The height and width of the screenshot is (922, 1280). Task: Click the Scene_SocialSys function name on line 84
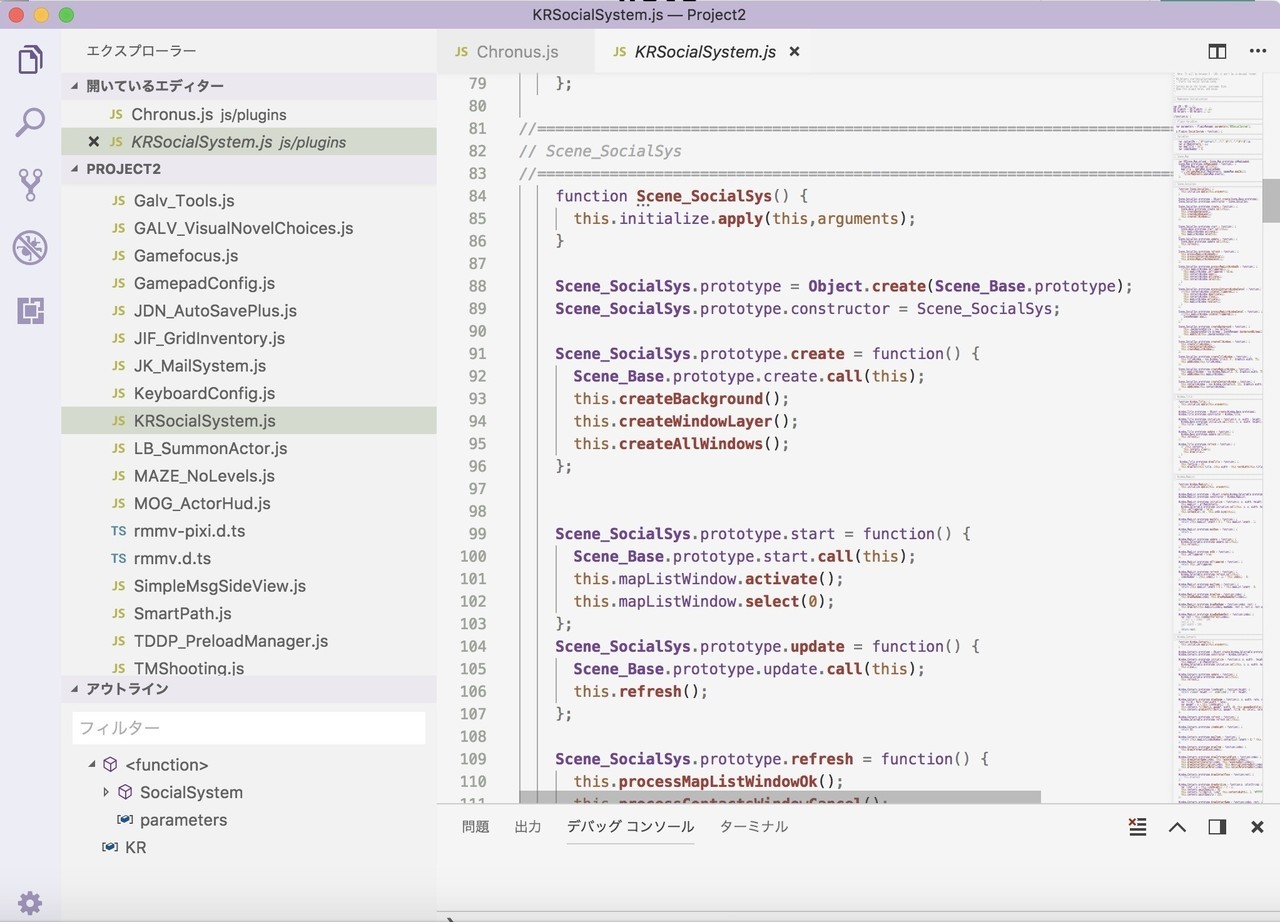coord(704,196)
